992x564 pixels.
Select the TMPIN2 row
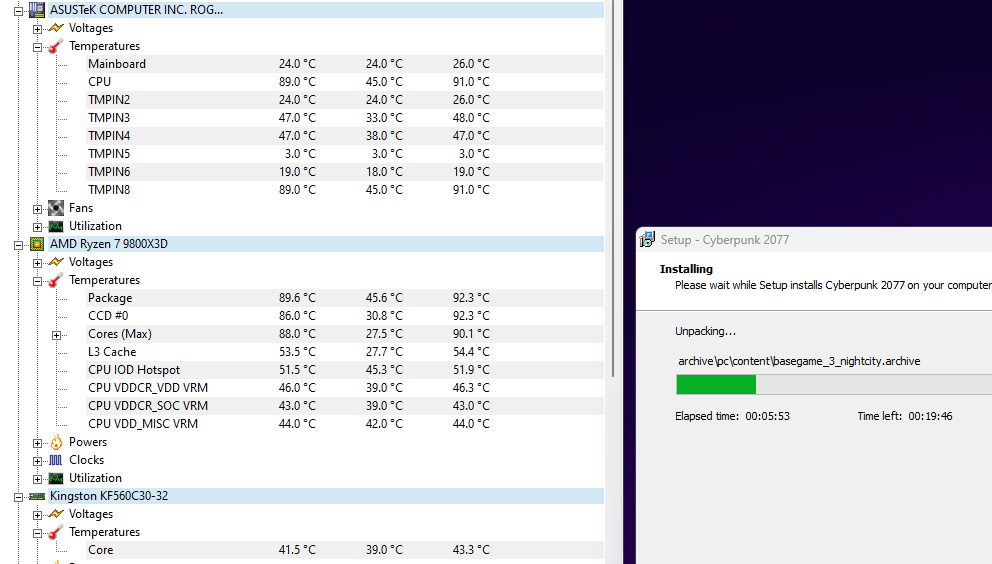(345, 100)
